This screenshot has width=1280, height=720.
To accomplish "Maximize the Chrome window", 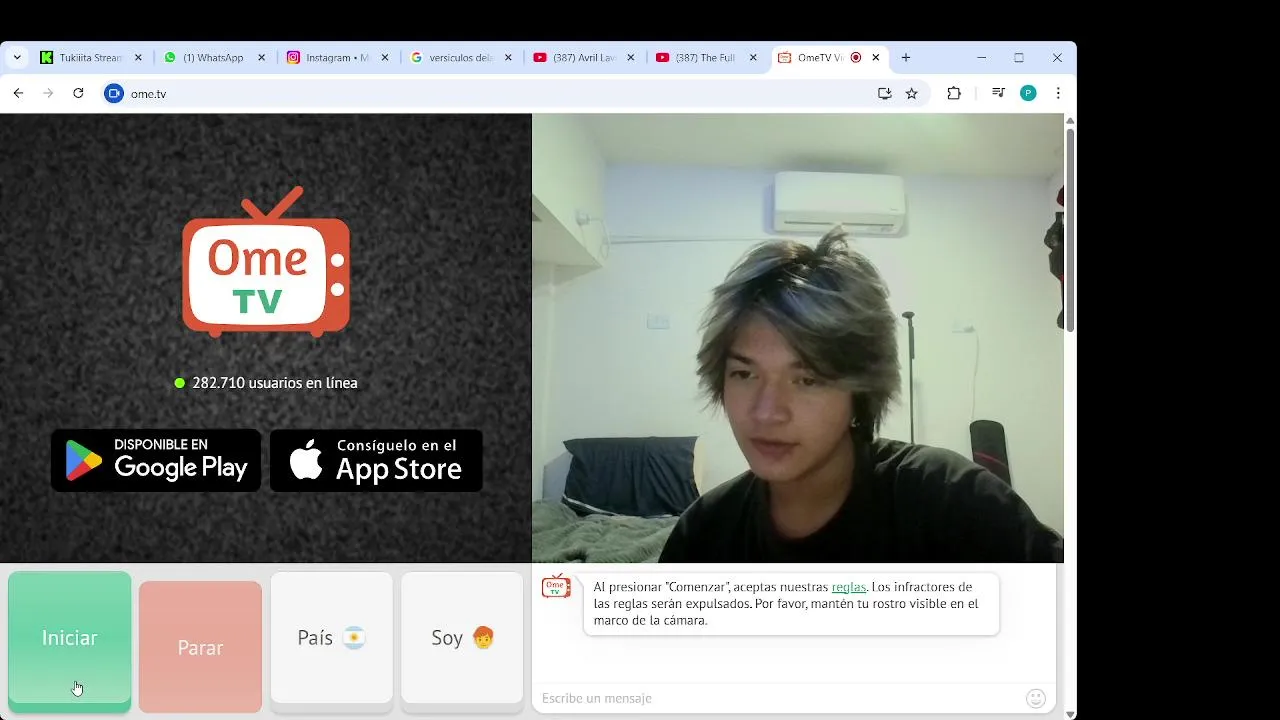I will click(1019, 58).
